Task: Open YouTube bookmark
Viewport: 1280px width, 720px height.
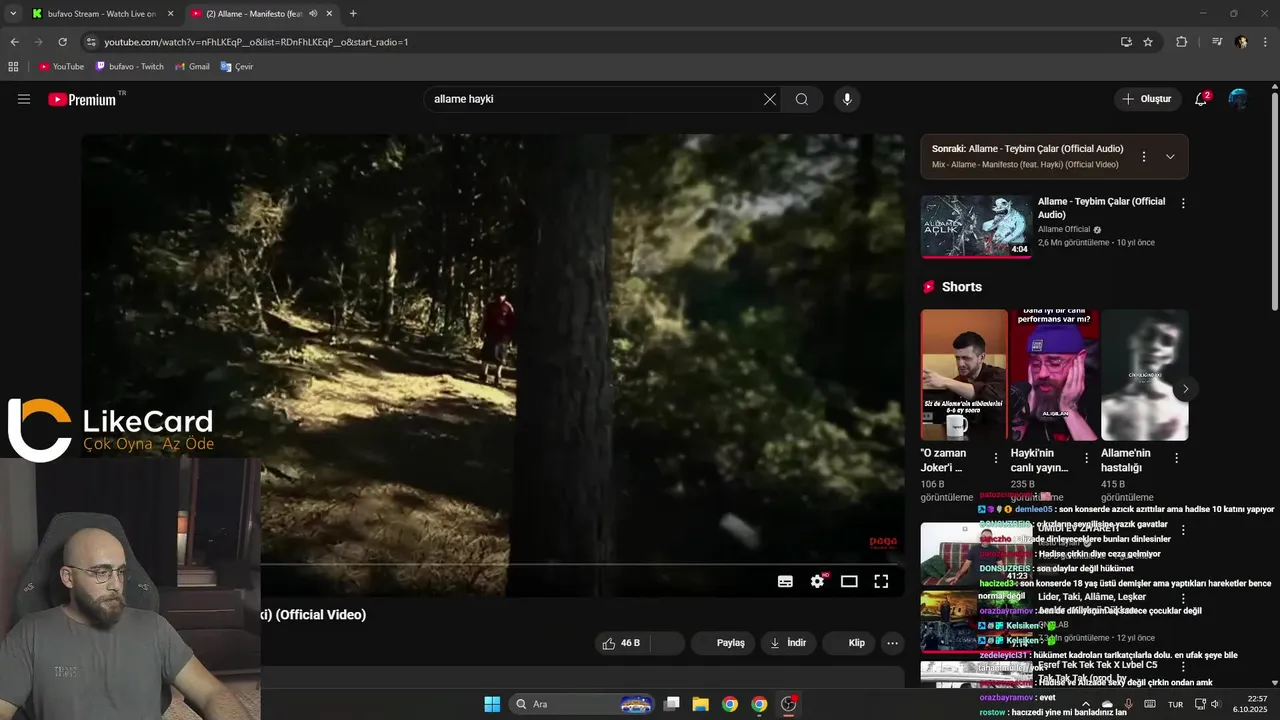Action: 61,67
